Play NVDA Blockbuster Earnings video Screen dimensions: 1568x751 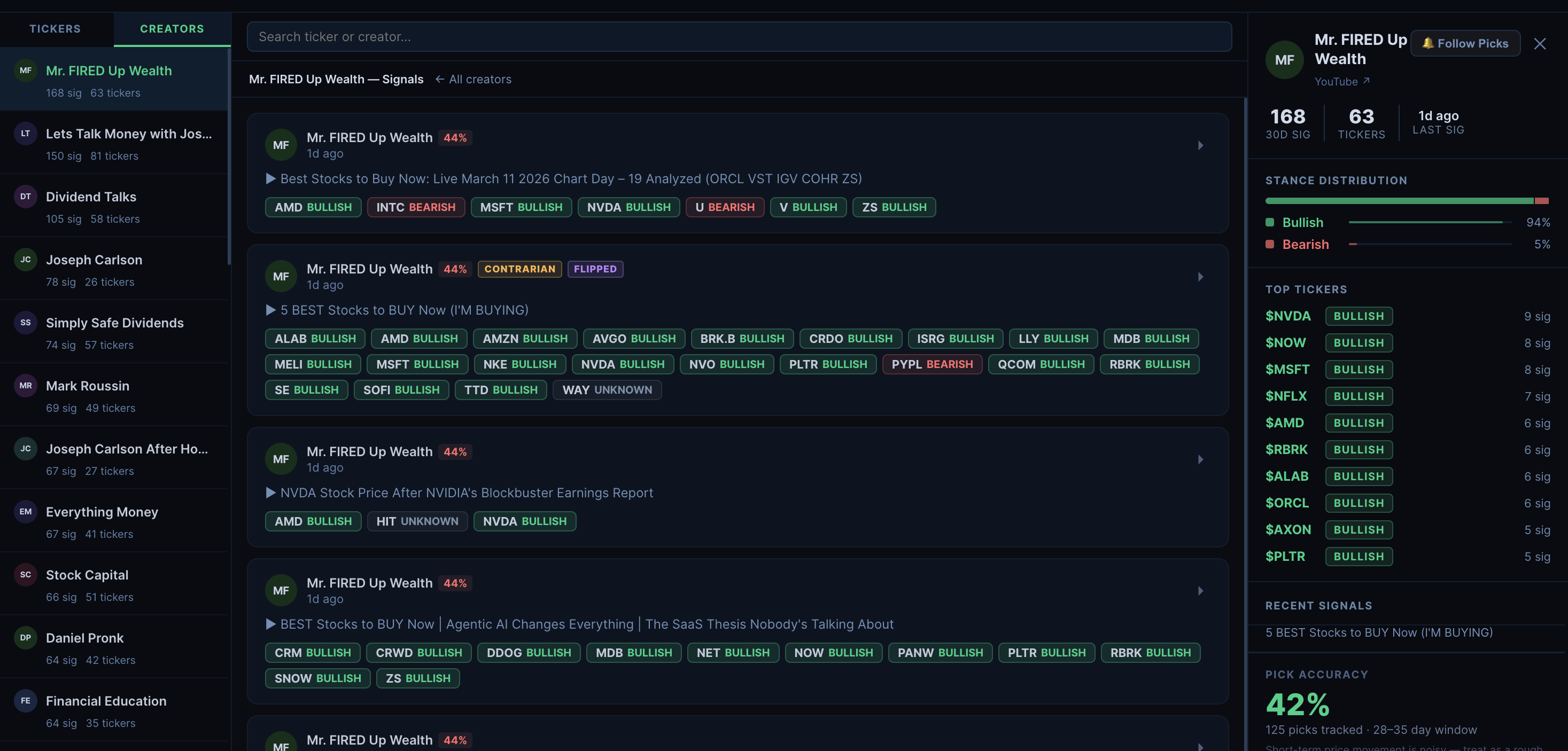coord(459,493)
